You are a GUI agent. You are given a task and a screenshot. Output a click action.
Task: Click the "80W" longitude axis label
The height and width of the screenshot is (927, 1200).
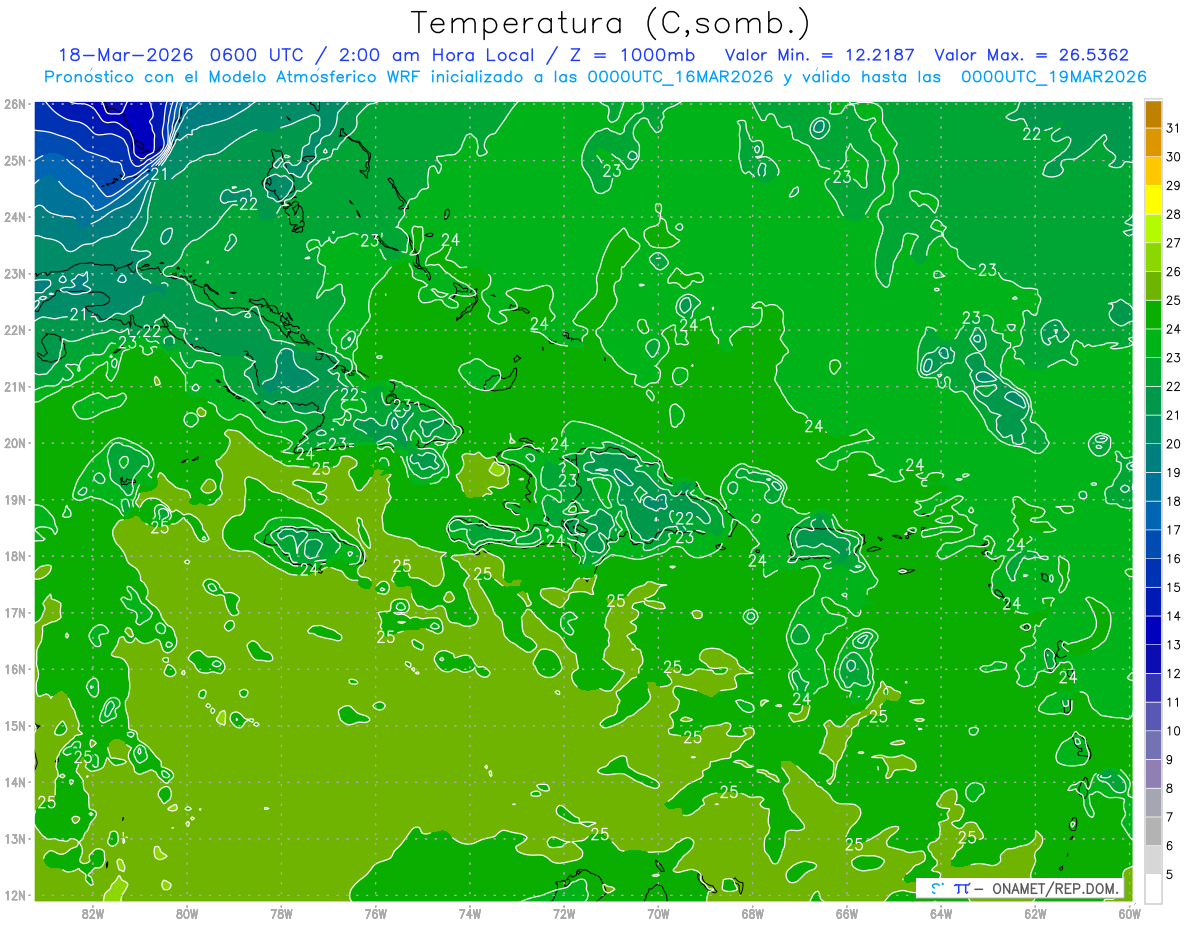tap(187, 912)
